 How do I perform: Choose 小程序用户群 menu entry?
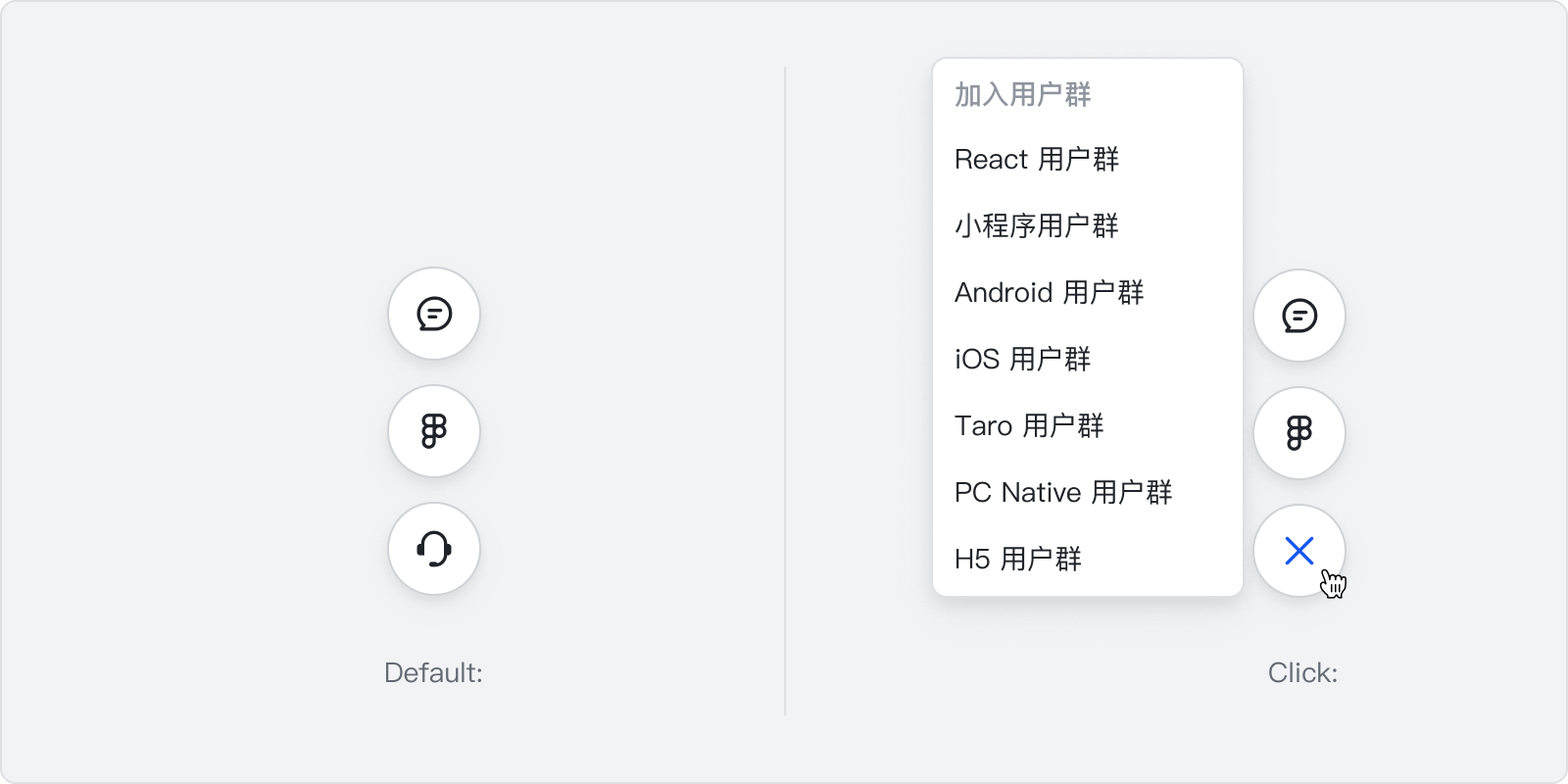pyautogui.click(x=1088, y=225)
